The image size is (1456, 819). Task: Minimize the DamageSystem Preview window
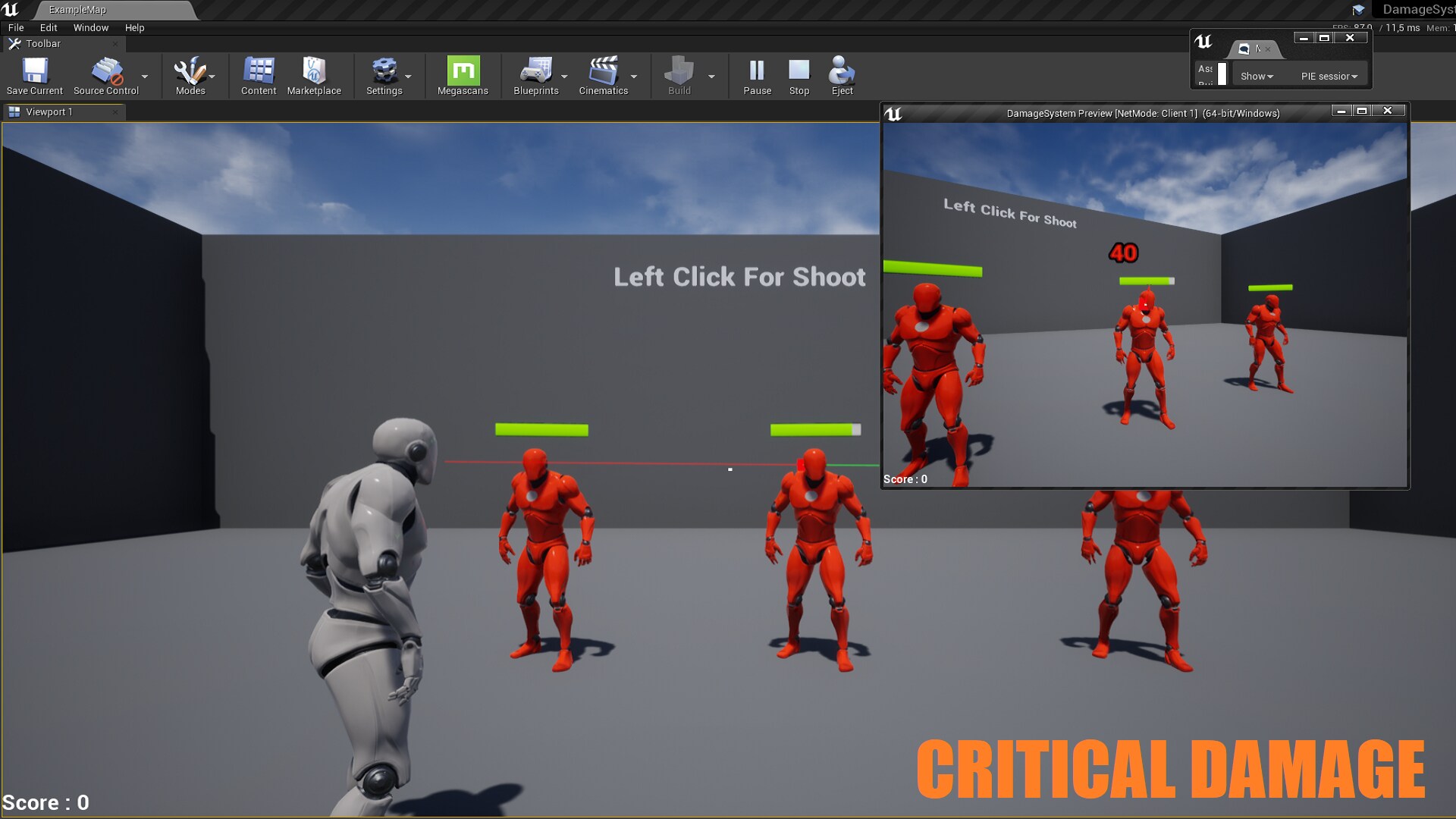1341,111
